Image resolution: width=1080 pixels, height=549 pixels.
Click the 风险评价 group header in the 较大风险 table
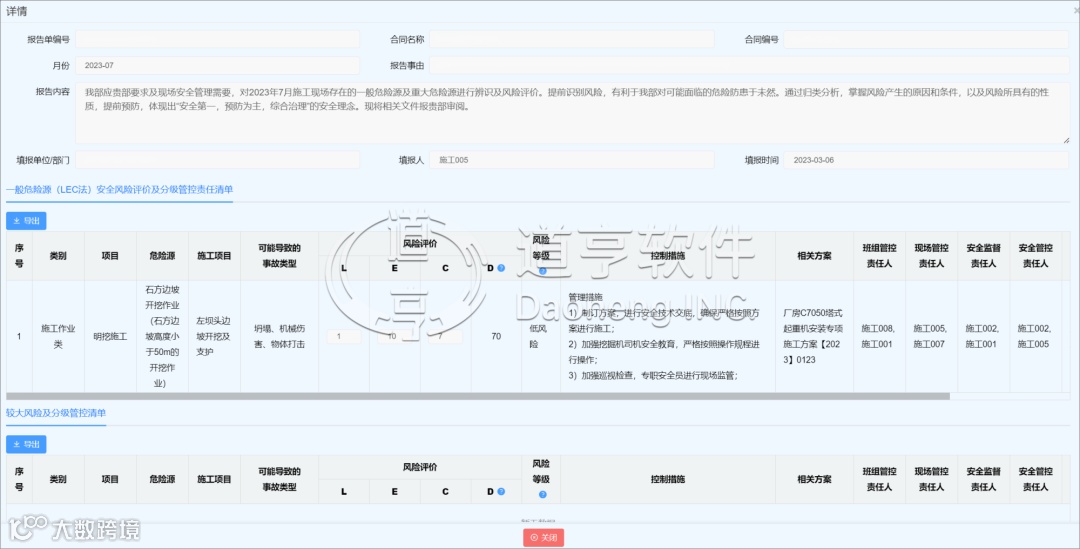pos(419,467)
